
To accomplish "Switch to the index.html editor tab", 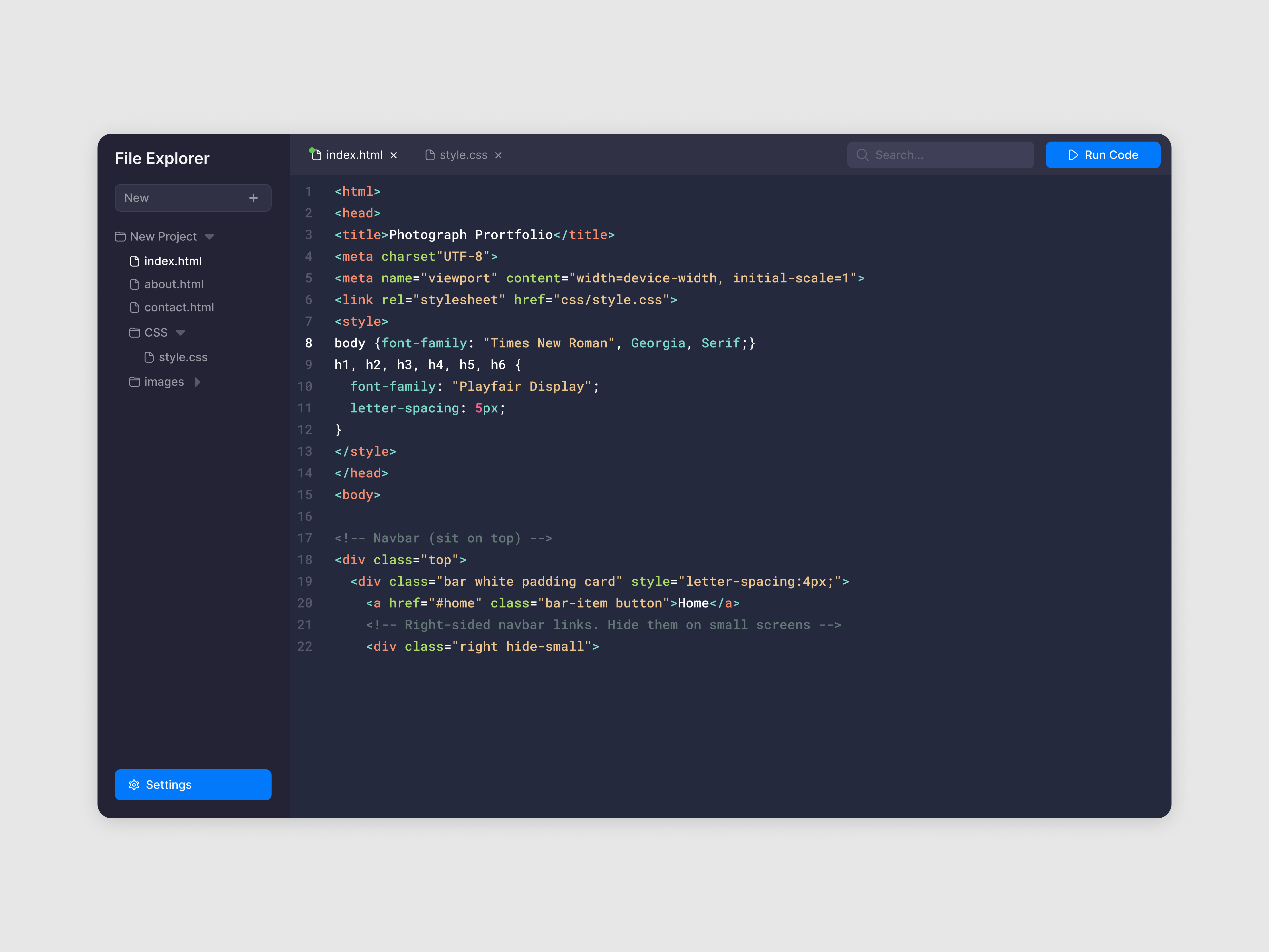I will point(354,155).
